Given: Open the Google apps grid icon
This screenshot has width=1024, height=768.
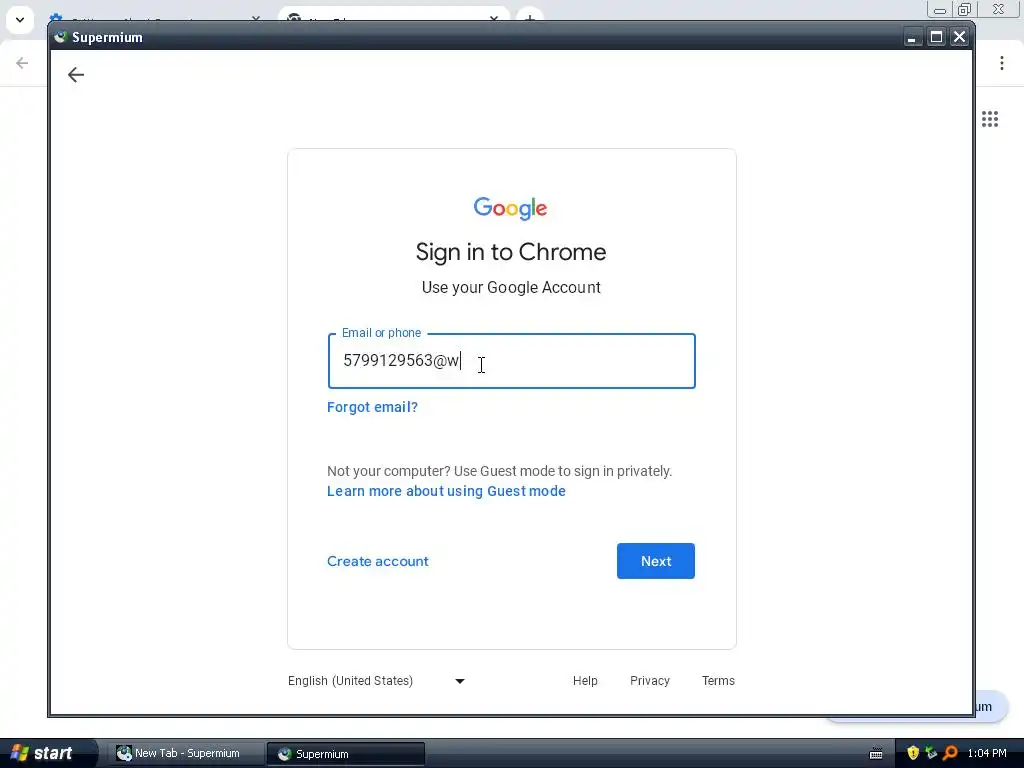Looking at the screenshot, I should (989, 119).
